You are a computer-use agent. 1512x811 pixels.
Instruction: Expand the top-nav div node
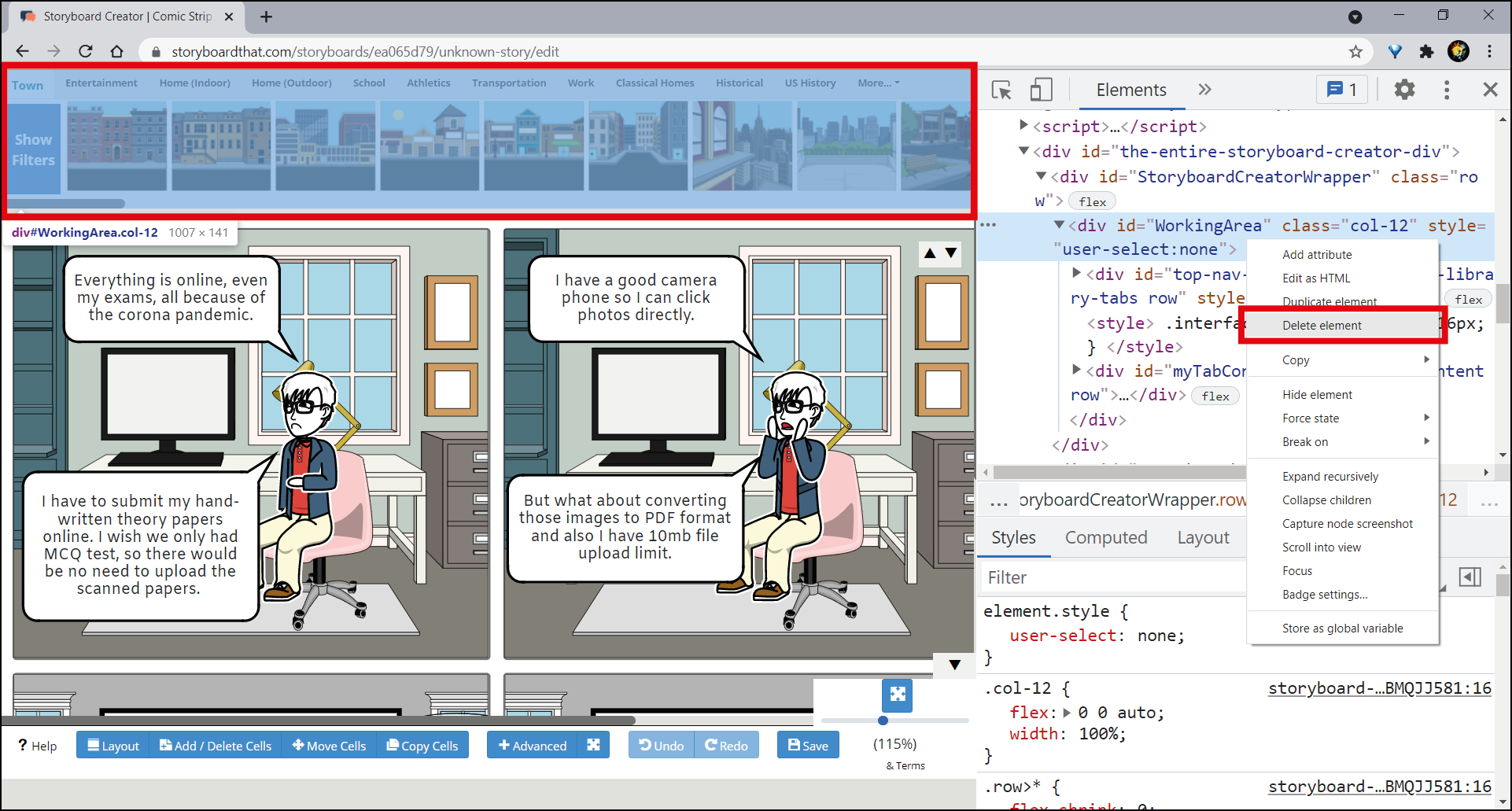click(x=1077, y=273)
